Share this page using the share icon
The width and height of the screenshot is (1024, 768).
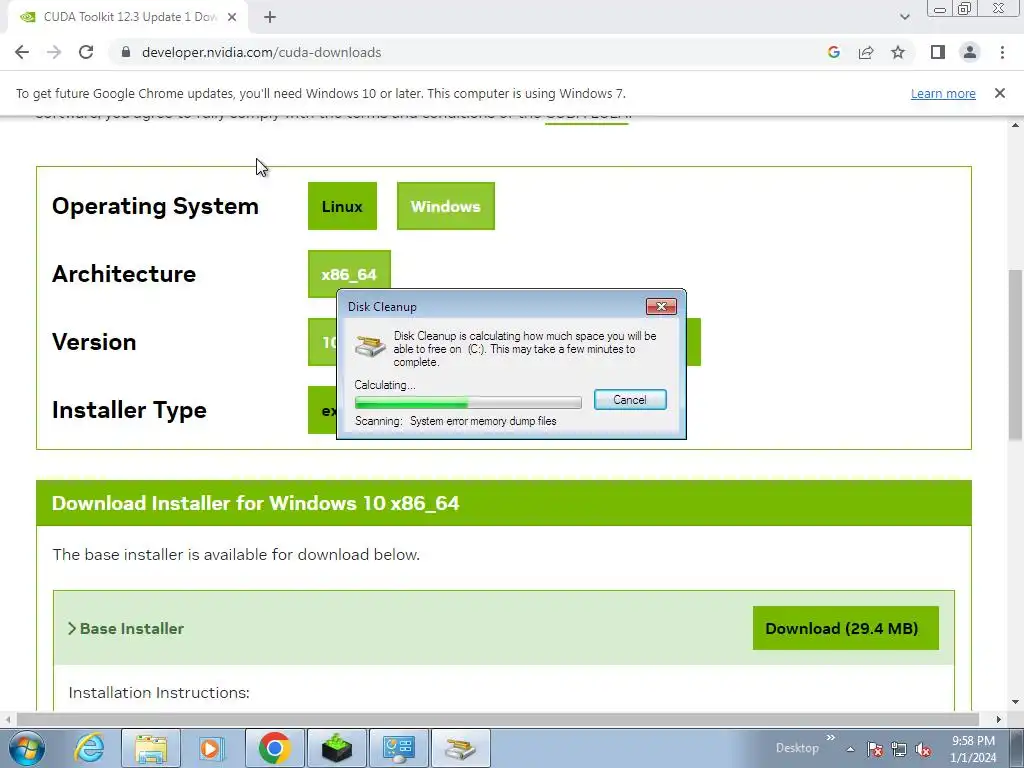(866, 52)
